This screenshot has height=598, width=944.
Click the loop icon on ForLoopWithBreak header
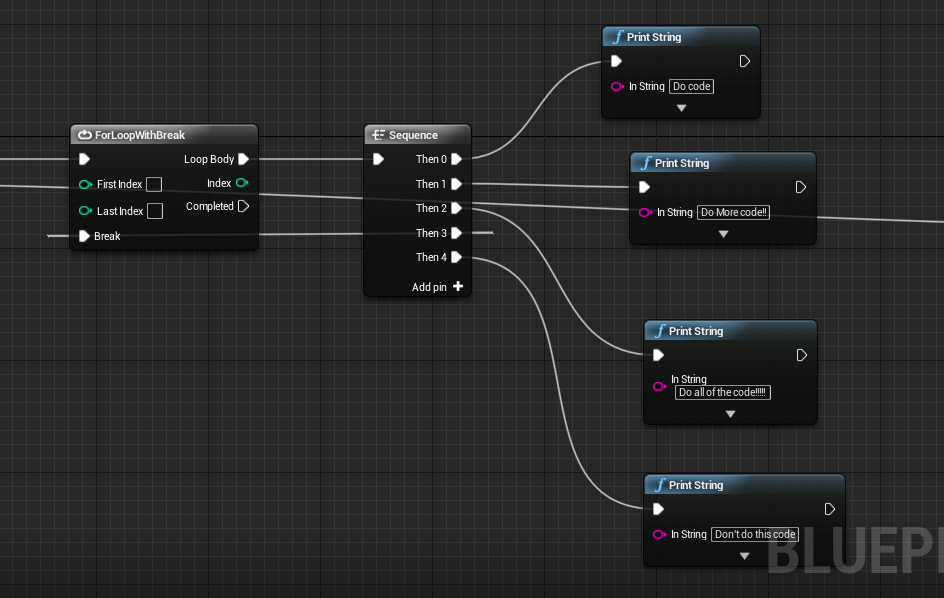tap(85, 135)
